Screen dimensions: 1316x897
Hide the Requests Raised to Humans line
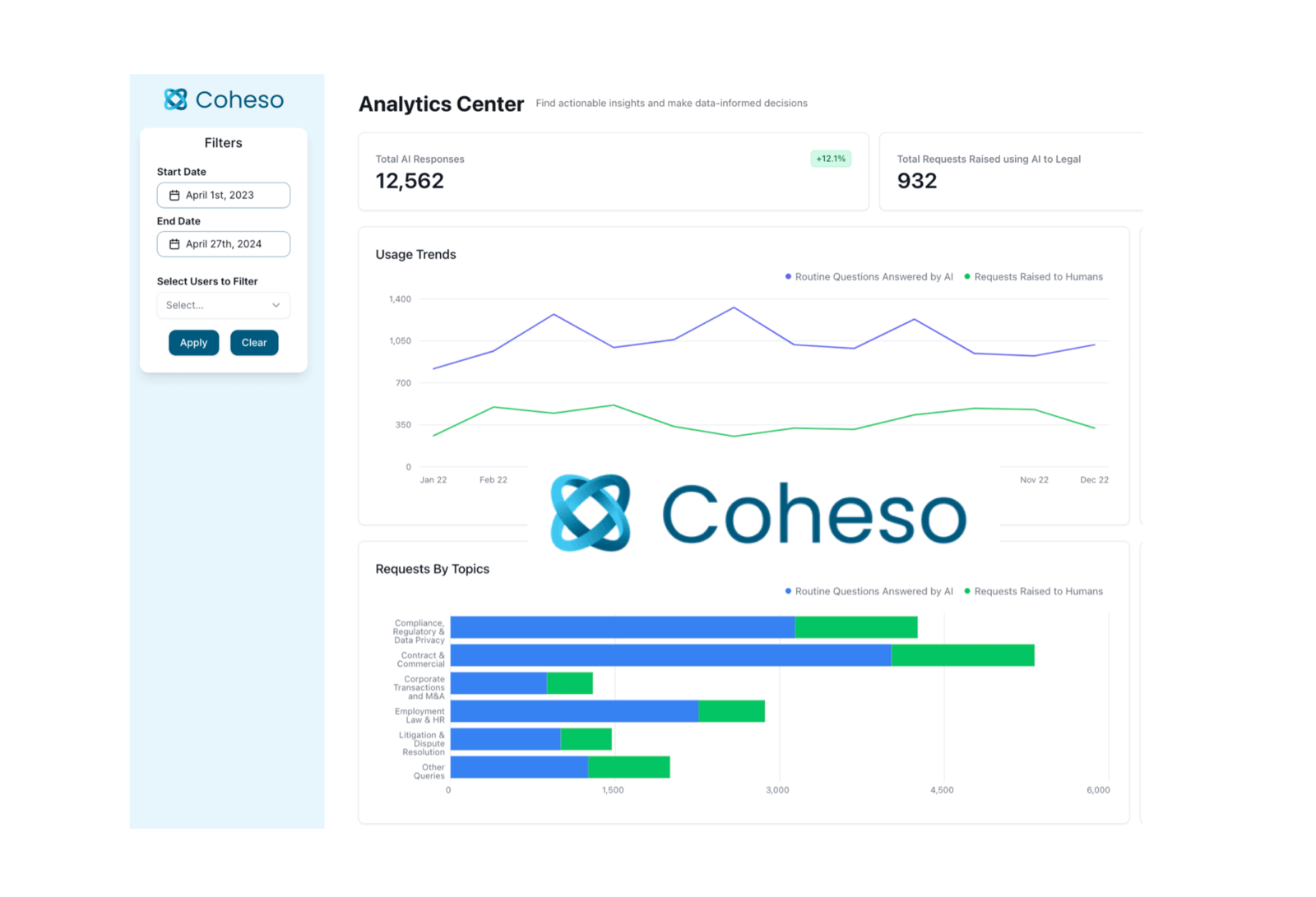[x=1038, y=276]
